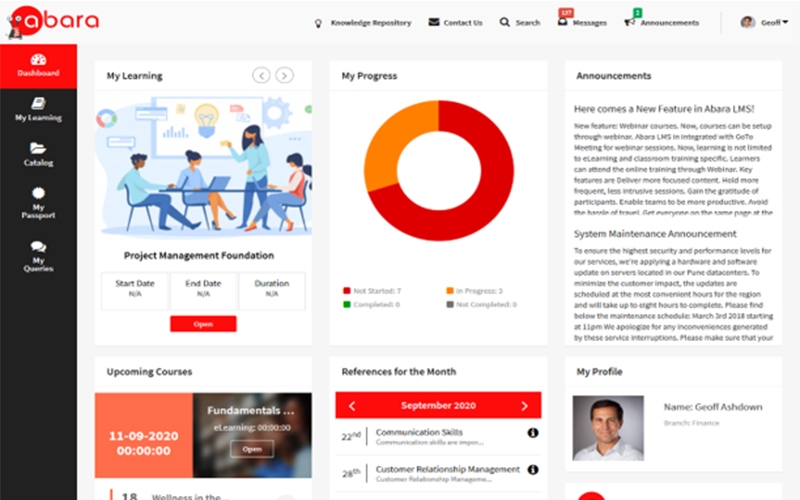This screenshot has height=500, width=800.
Task: Go to previous month in References calendar
Action: 352,406
